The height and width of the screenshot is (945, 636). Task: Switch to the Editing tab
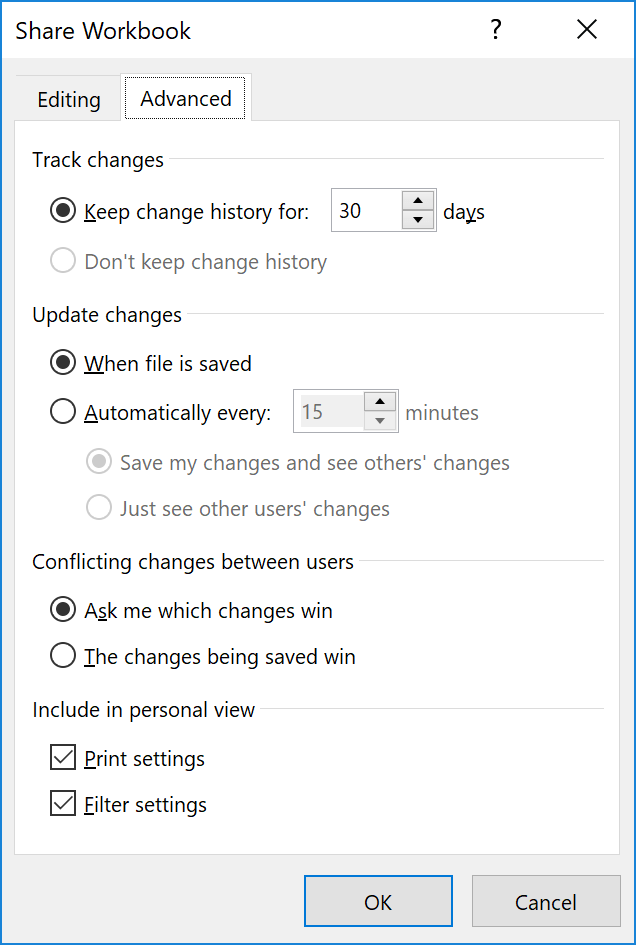(x=69, y=100)
